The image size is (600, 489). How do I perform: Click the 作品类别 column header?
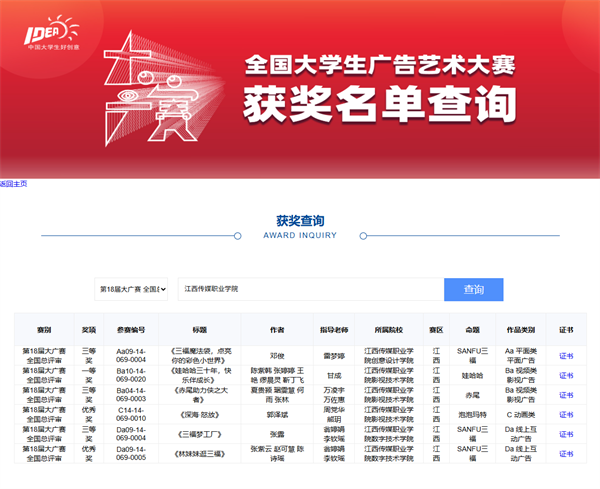(x=521, y=330)
